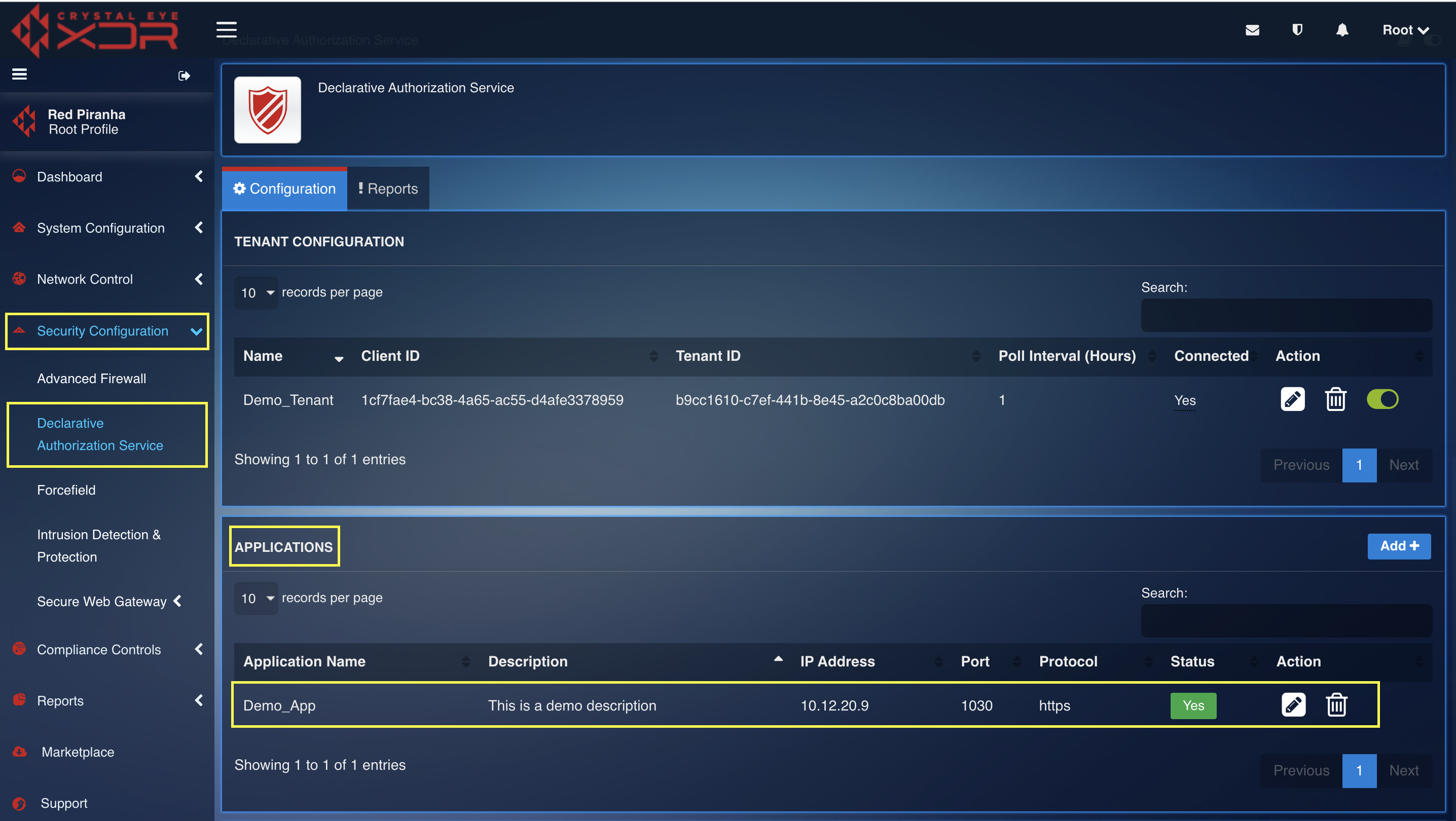Screen dimensions: 1456x821
Task: Click Next in applications pagination
Action: (1404, 771)
